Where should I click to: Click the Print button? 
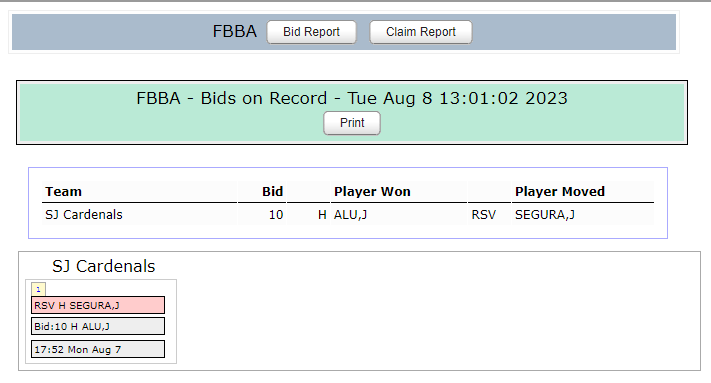tap(352, 123)
